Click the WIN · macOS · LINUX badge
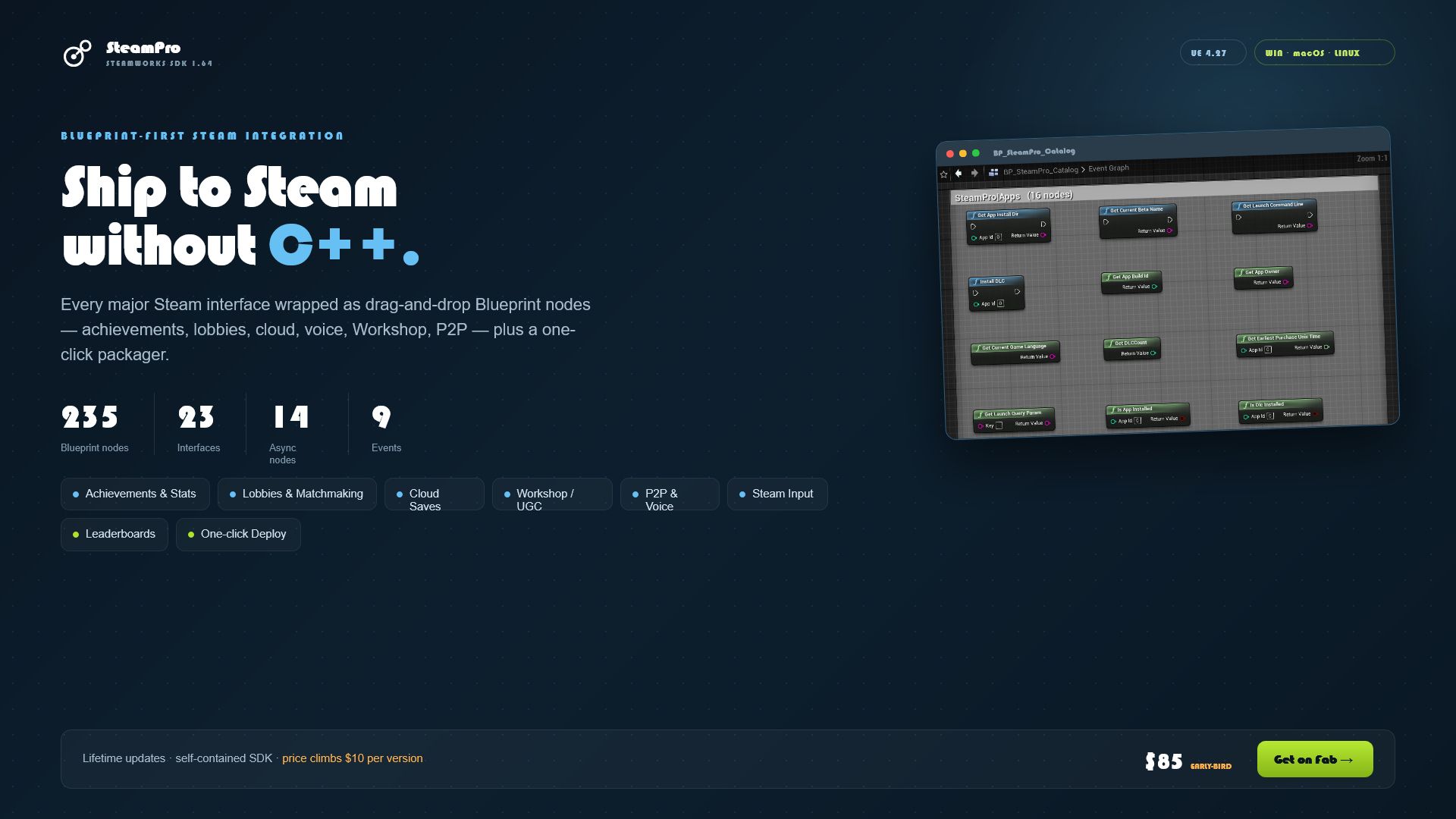The height and width of the screenshot is (819, 1456). [x=1324, y=52]
